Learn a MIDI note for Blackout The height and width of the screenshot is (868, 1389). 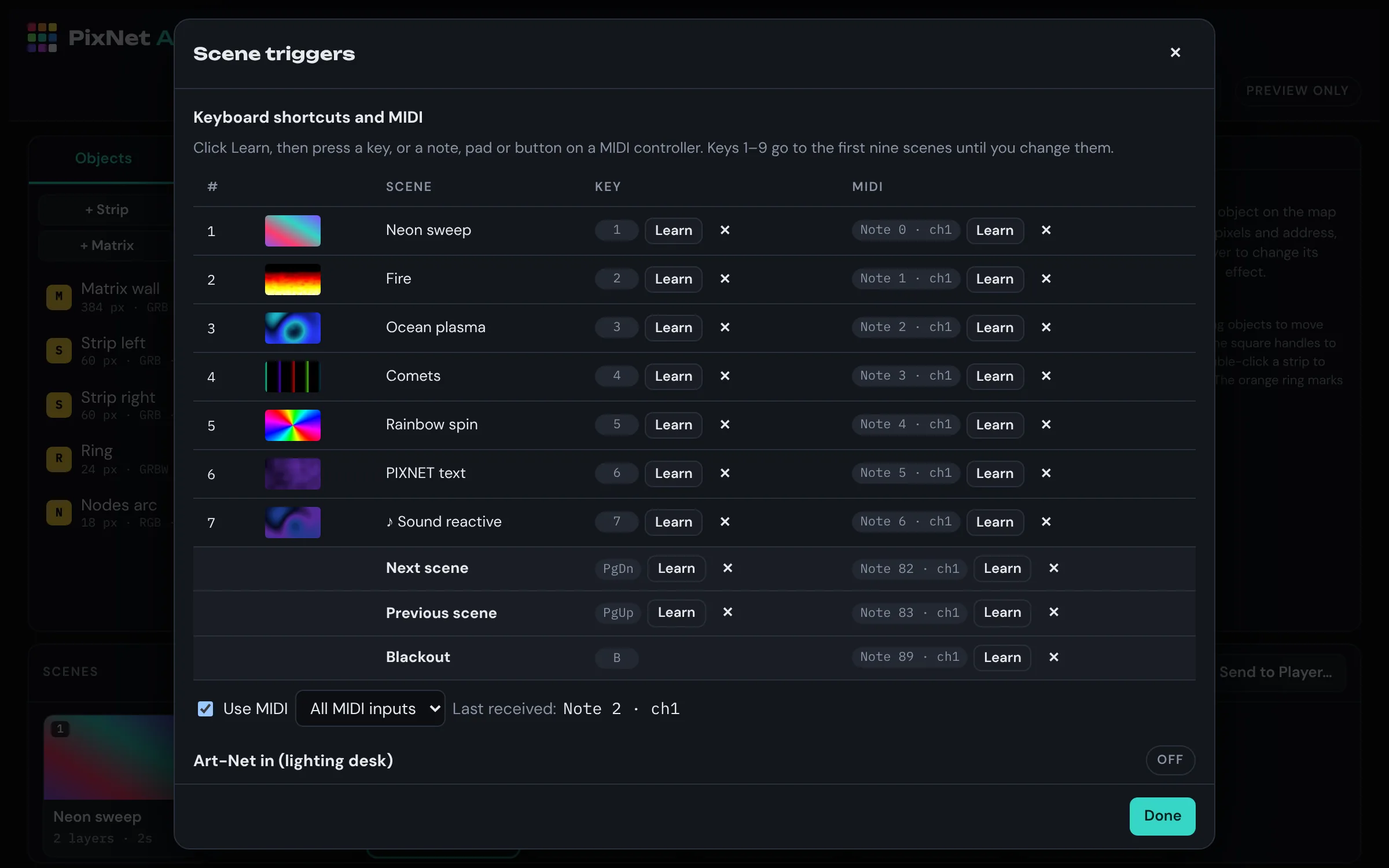[x=1002, y=657]
